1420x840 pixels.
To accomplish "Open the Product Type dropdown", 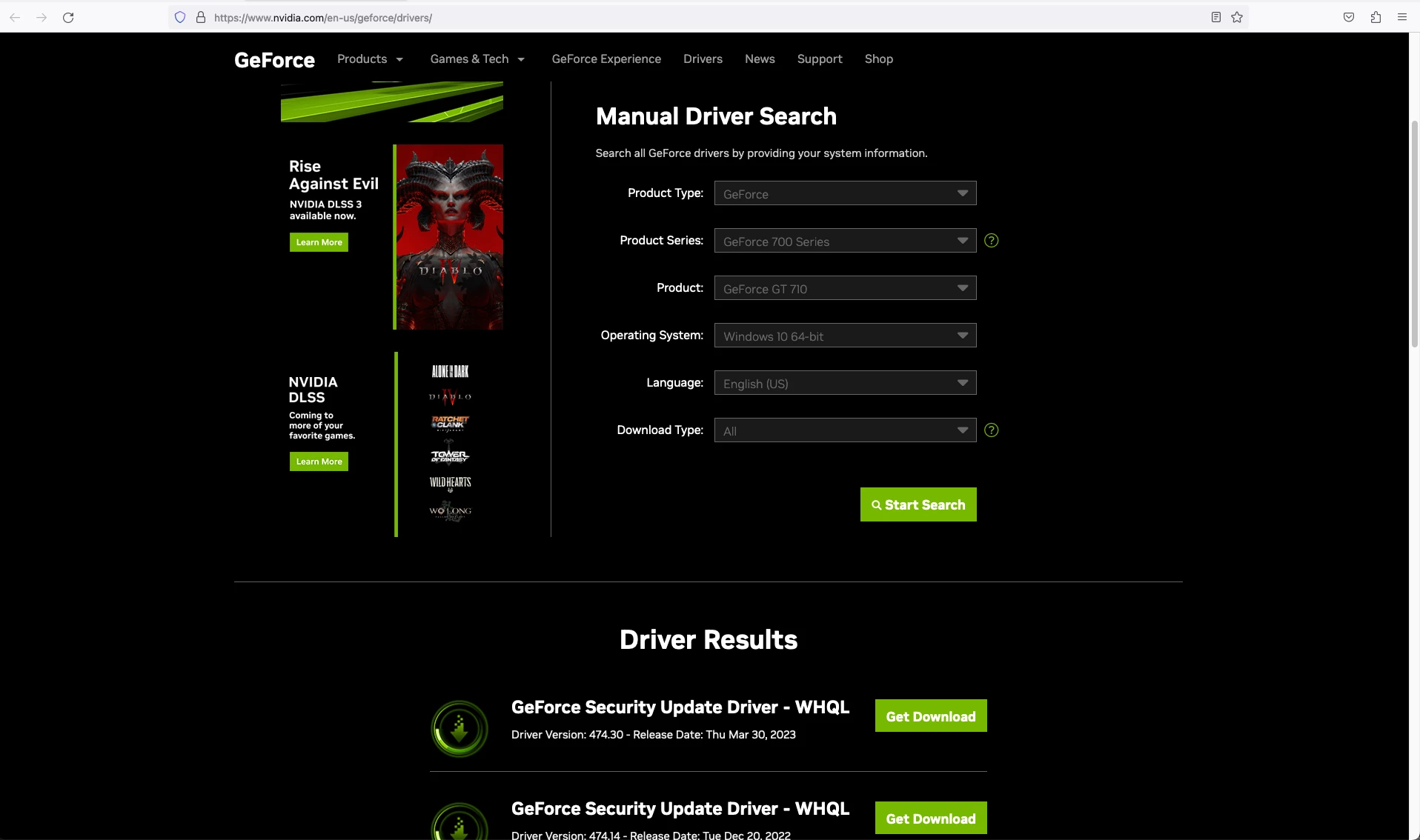I will (x=845, y=193).
